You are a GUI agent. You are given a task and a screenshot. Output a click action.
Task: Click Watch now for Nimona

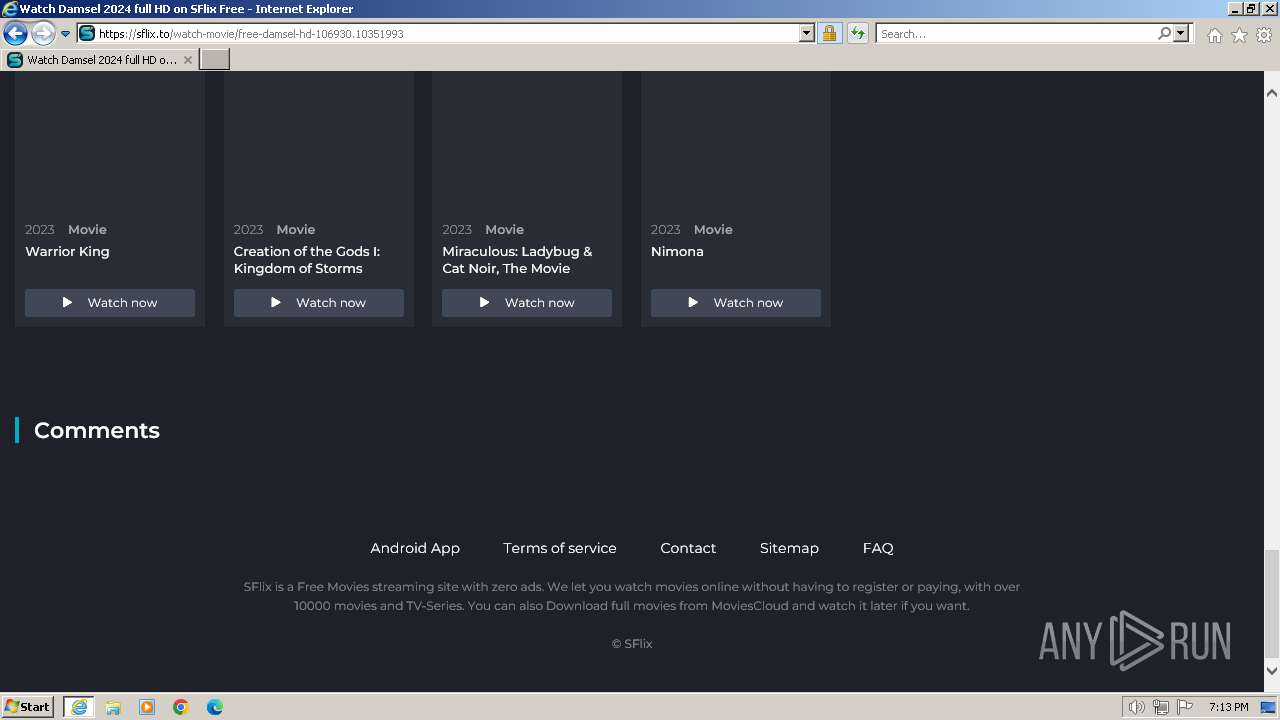tap(736, 303)
